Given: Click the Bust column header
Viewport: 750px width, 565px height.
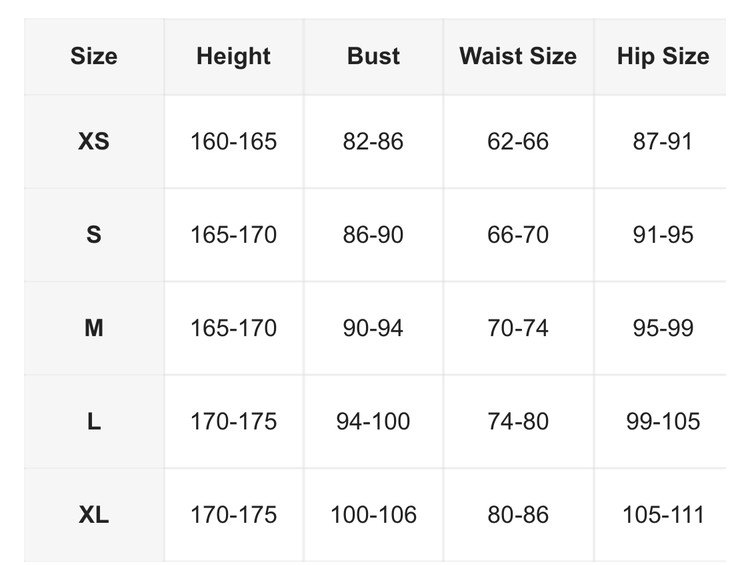Looking at the screenshot, I should pos(373,56).
